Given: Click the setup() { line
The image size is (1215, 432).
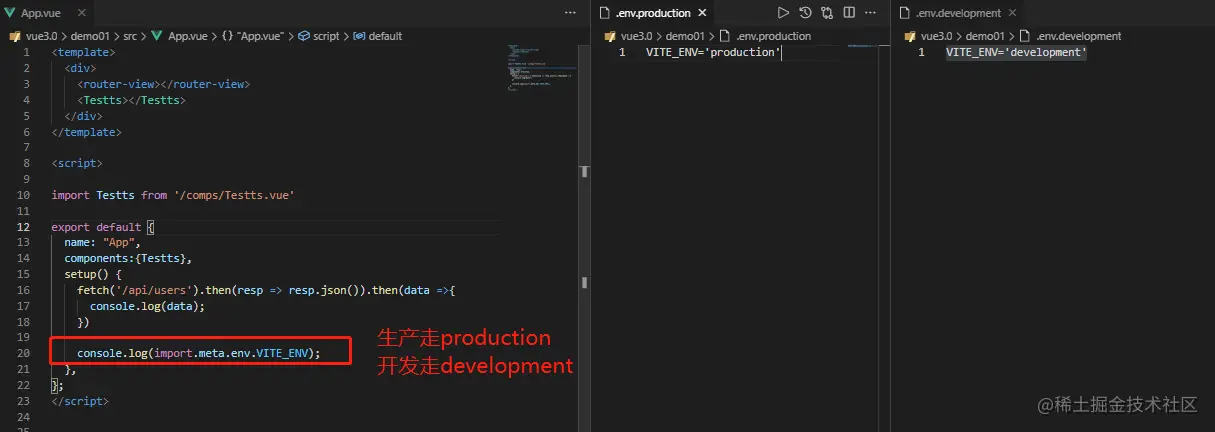Looking at the screenshot, I should [x=93, y=274].
